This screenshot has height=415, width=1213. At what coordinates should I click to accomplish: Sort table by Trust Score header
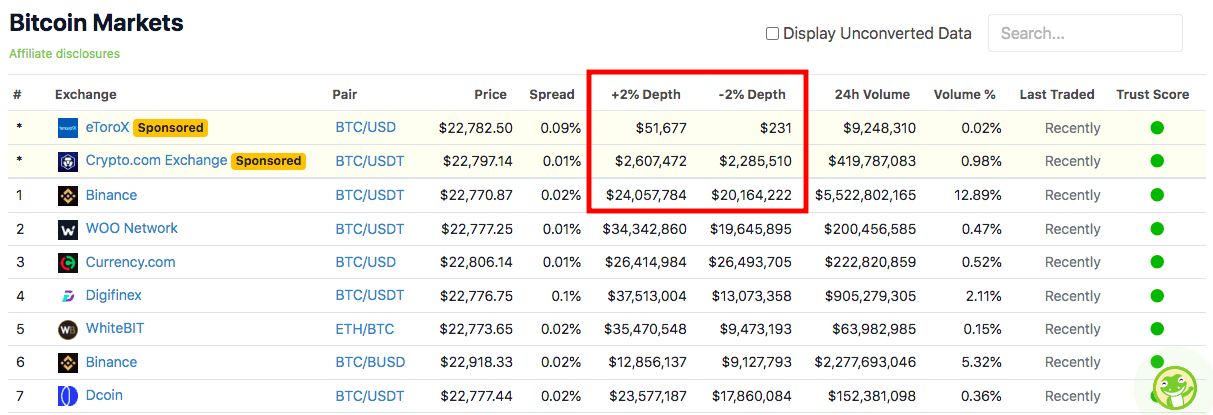(x=1153, y=95)
